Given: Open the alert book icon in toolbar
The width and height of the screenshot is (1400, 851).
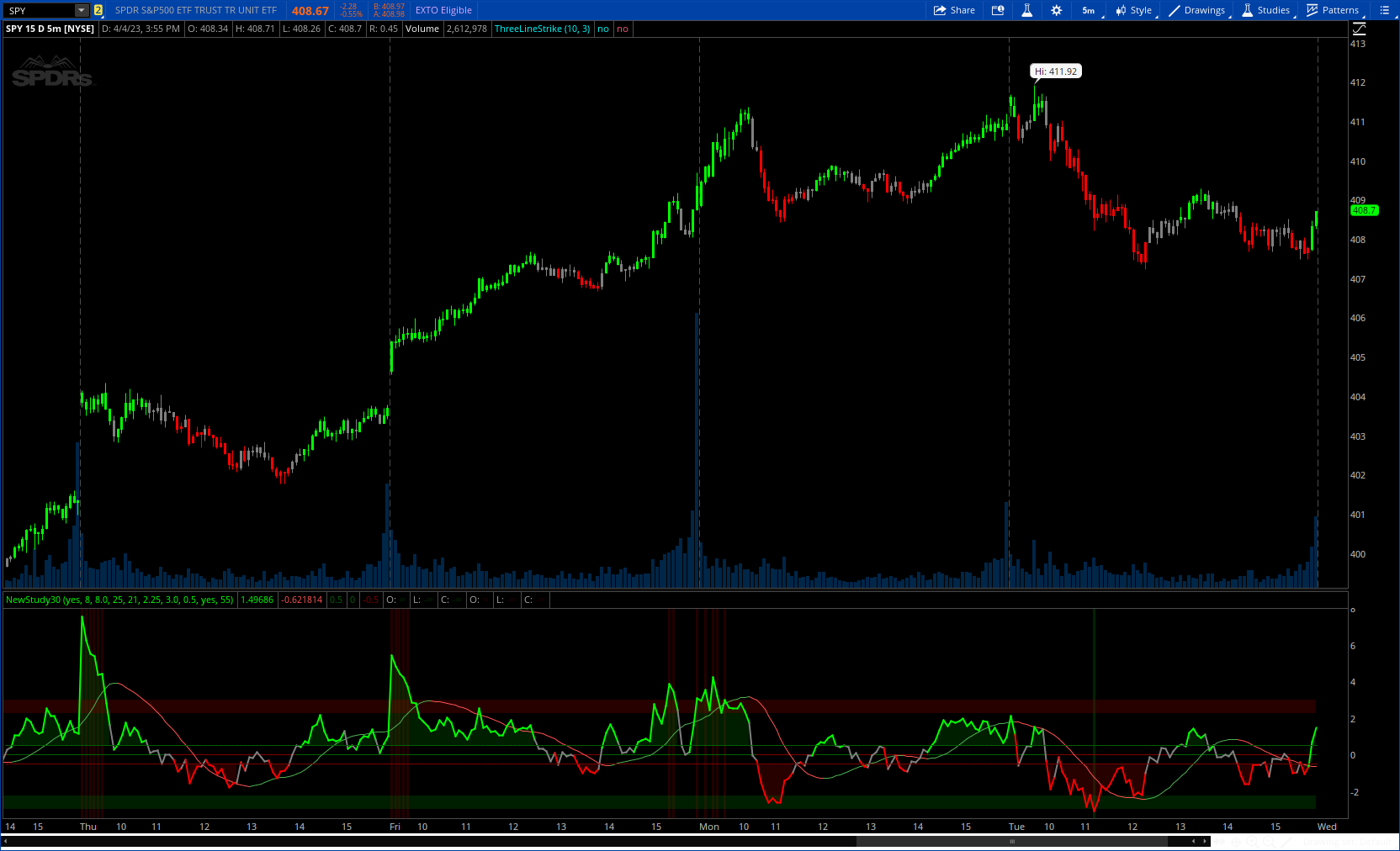Looking at the screenshot, I should tap(998, 10).
